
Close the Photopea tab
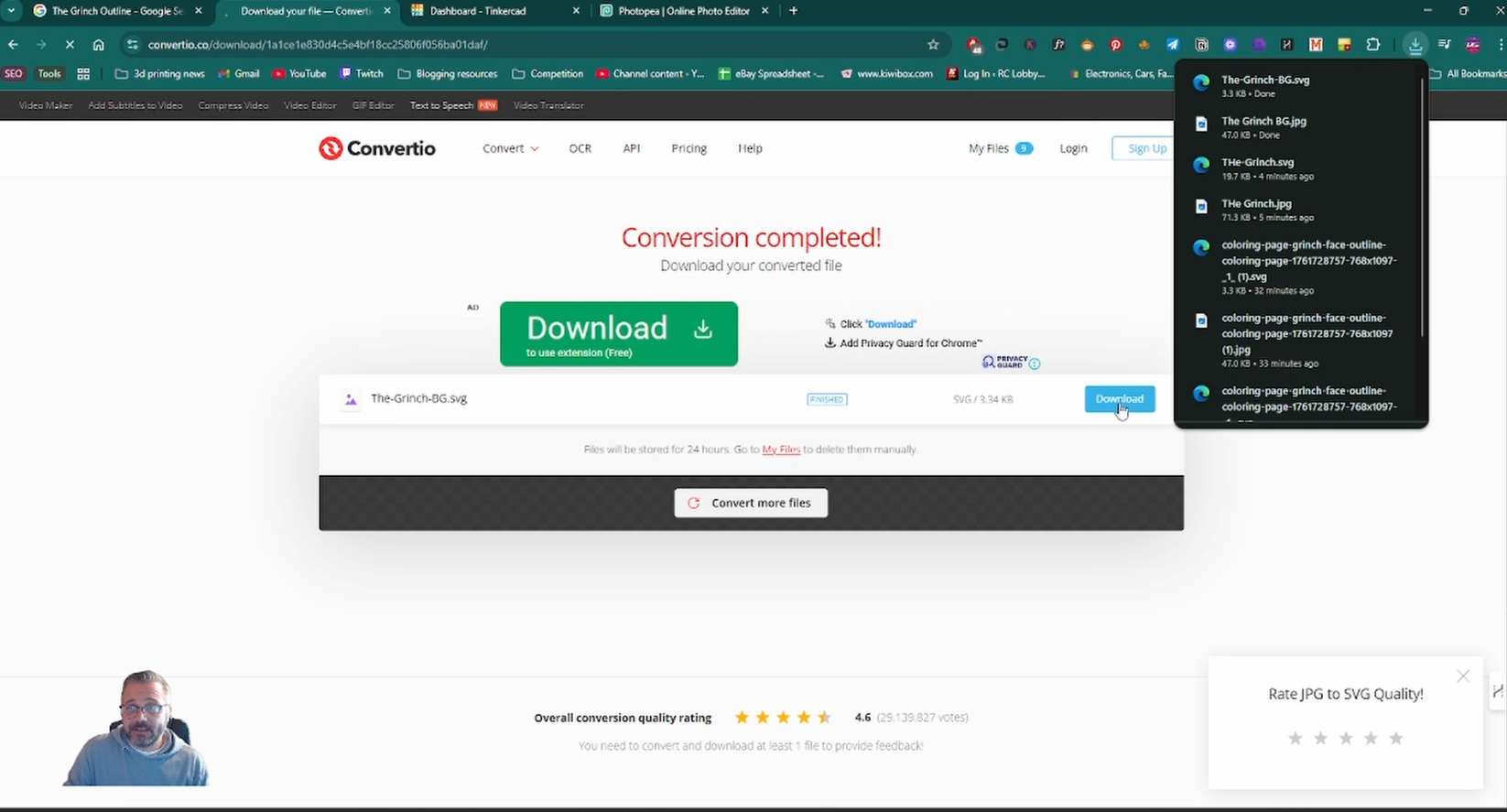(765, 11)
